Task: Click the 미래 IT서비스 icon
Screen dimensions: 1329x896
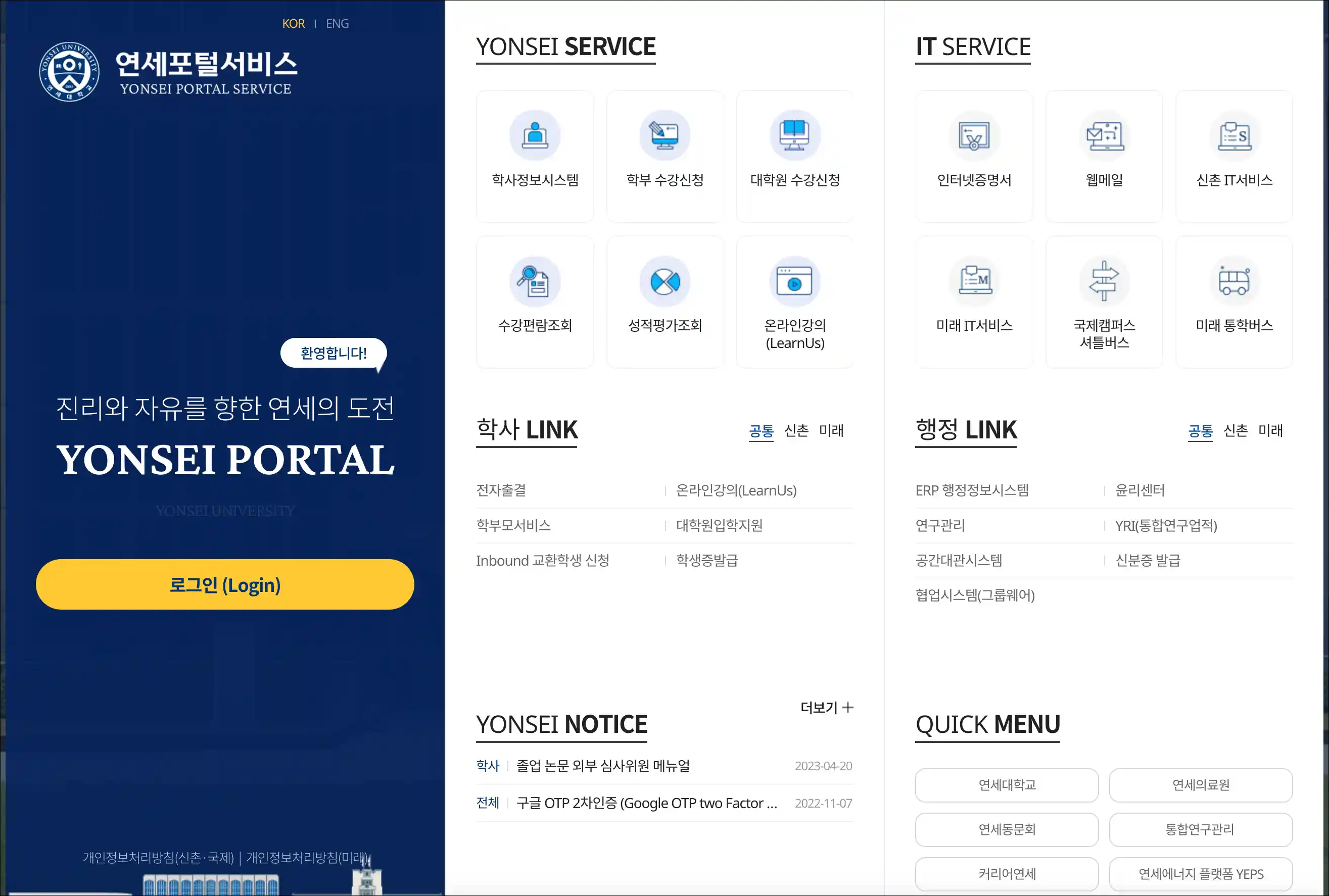Action: tap(974, 281)
